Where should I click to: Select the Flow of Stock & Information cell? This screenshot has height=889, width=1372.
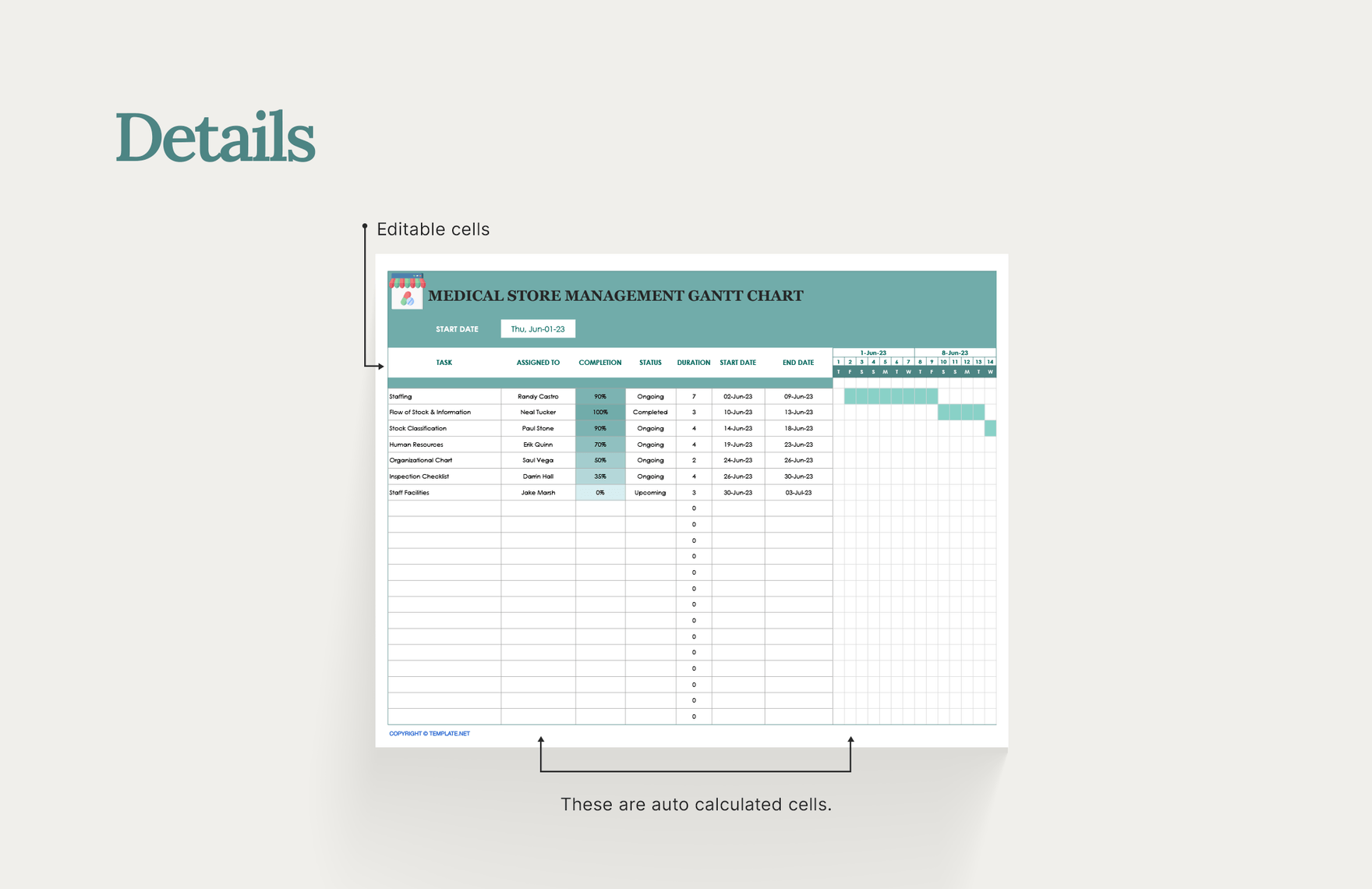pos(444,412)
